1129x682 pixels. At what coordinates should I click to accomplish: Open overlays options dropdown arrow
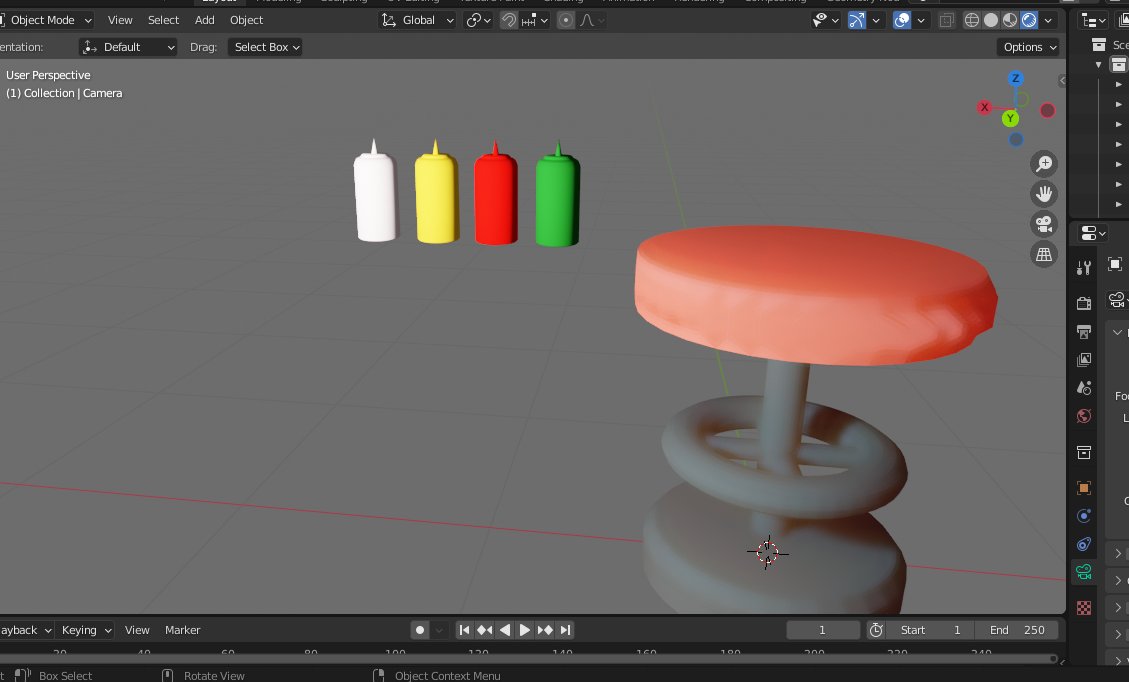point(920,20)
